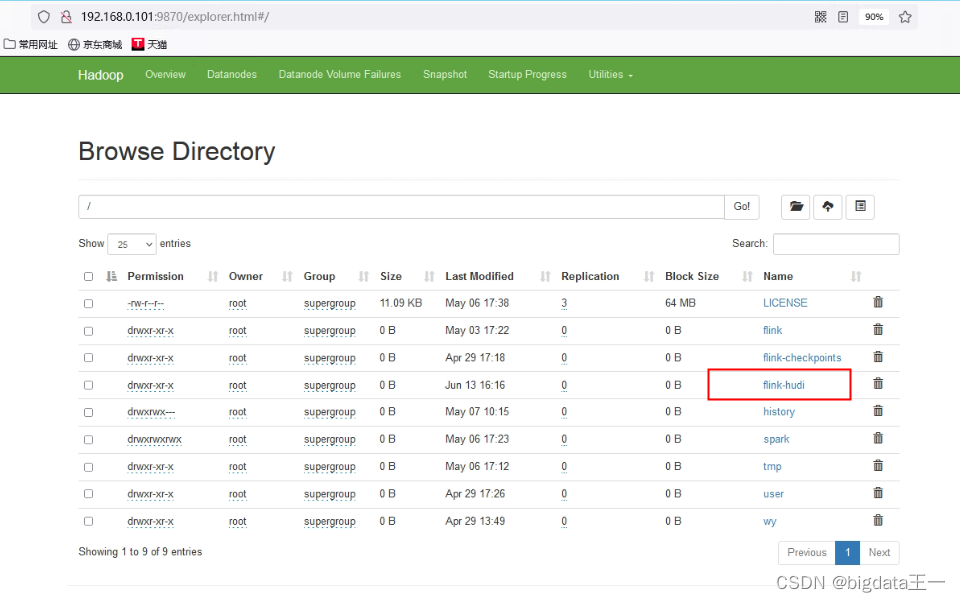Screen dimensions: 960x602
Task: Sort by Replication column arrows
Action: click(649, 277)
